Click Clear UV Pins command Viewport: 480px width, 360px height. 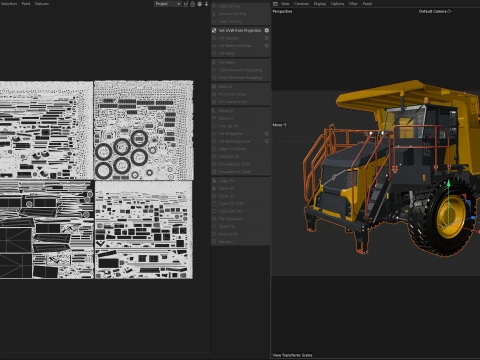point(240,21)
